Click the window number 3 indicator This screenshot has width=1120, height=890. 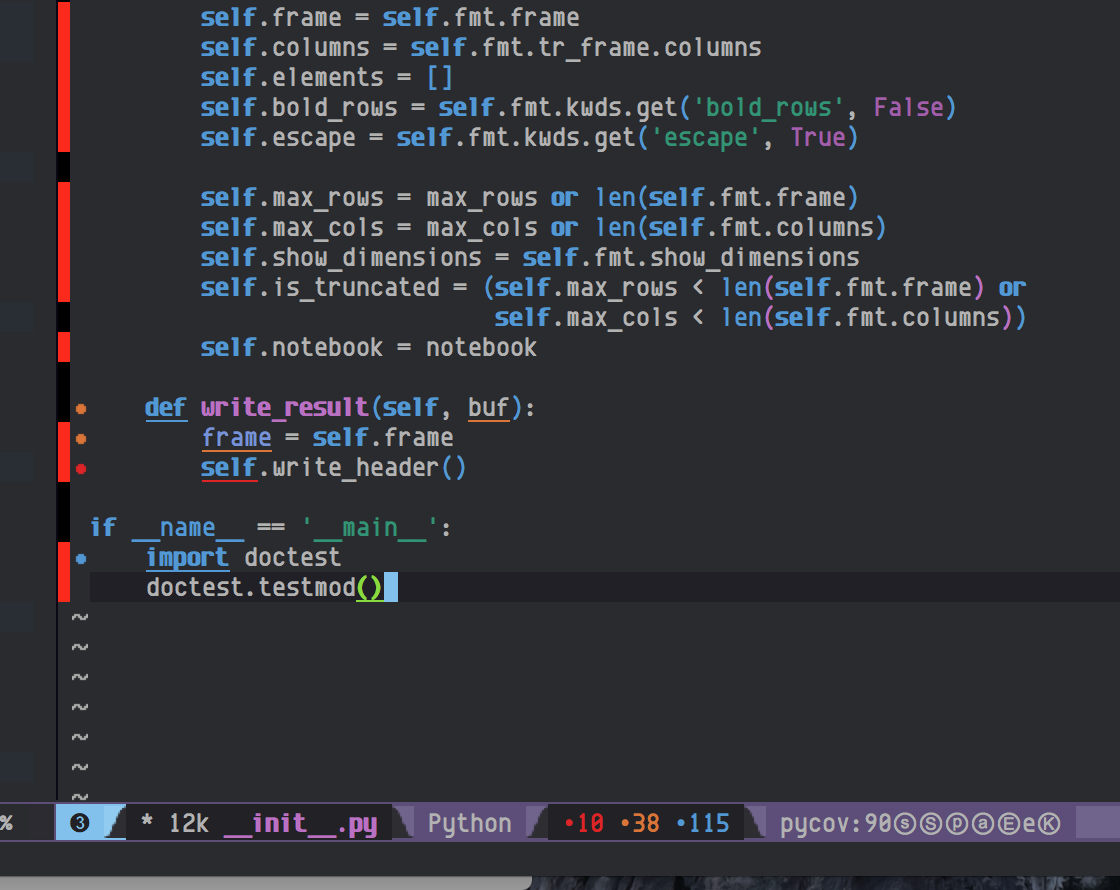pyautogui.click(x=80, y=824)
